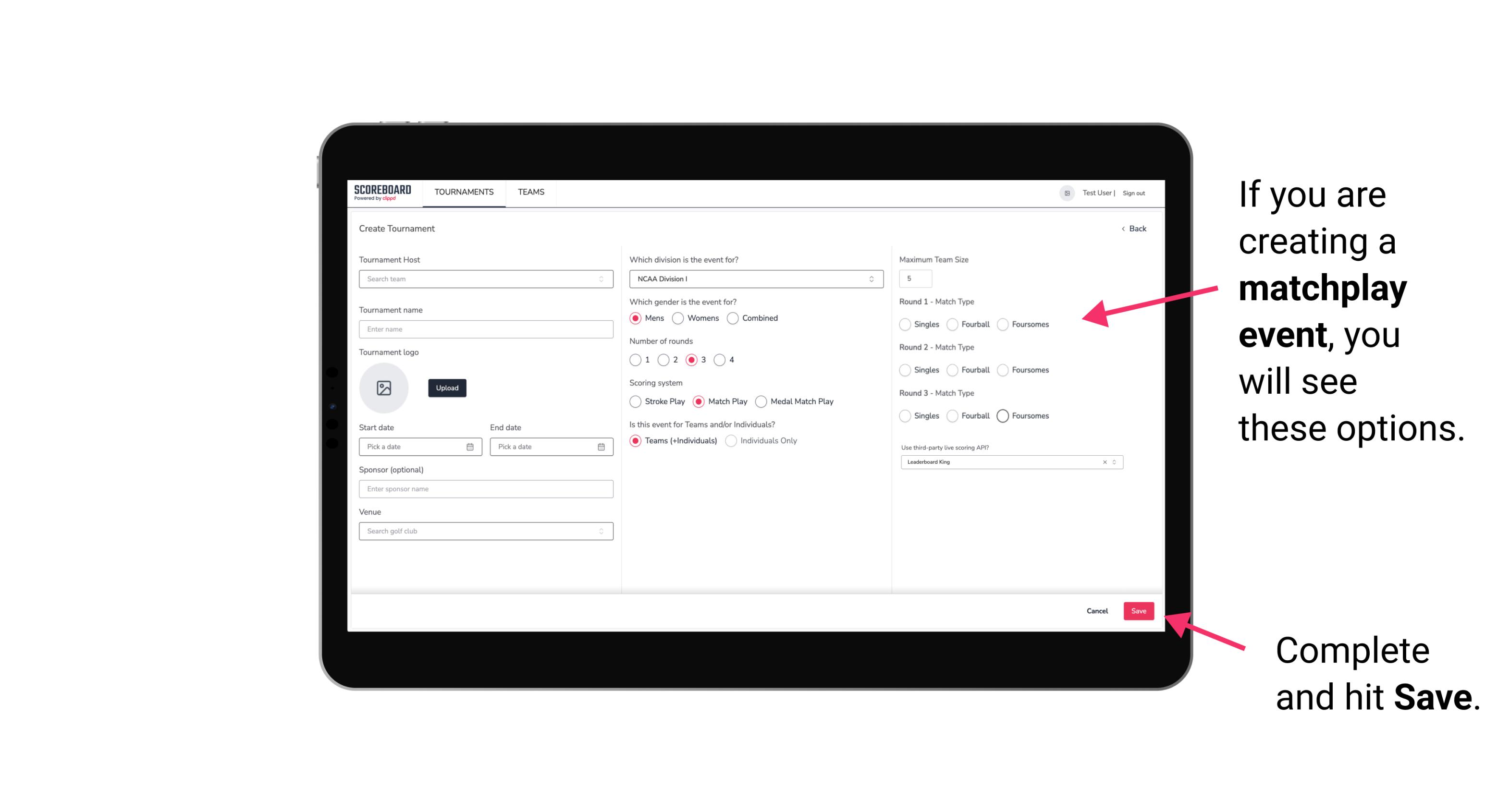This screenshot has height=812, width=1510.
Task: Switch to the TOURNAMENTS tab
Action: click(464, 192)
